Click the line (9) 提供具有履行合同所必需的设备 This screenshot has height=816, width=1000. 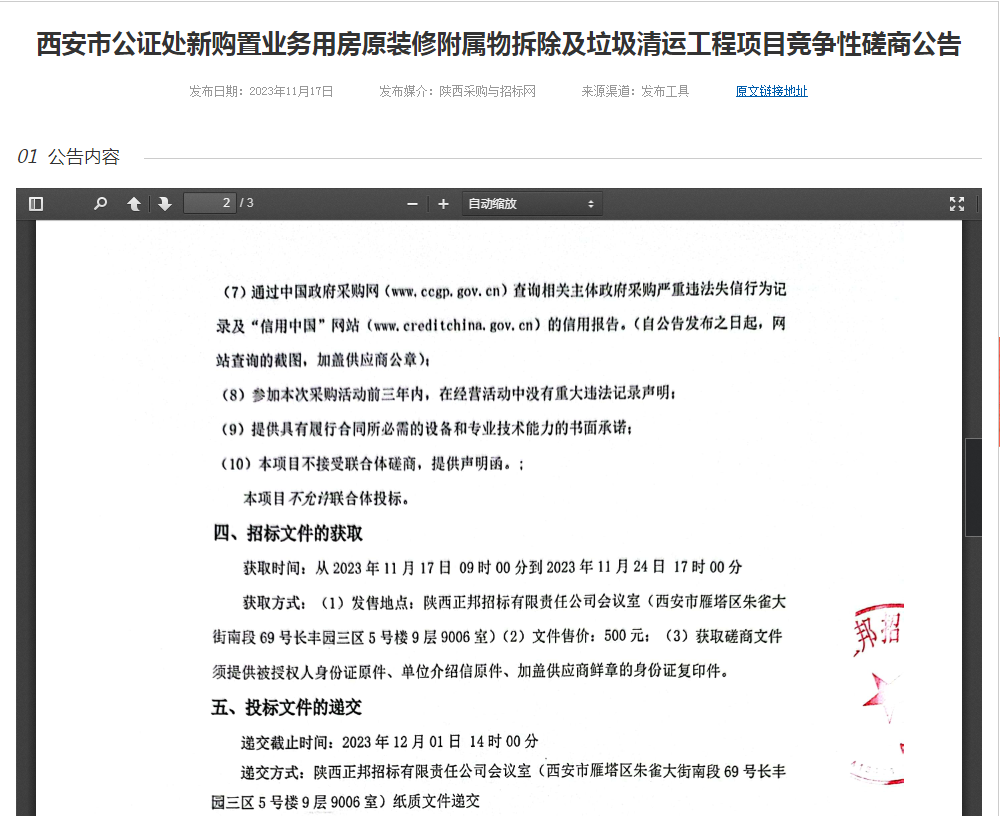pyautogui.click(x=427, y=428)
